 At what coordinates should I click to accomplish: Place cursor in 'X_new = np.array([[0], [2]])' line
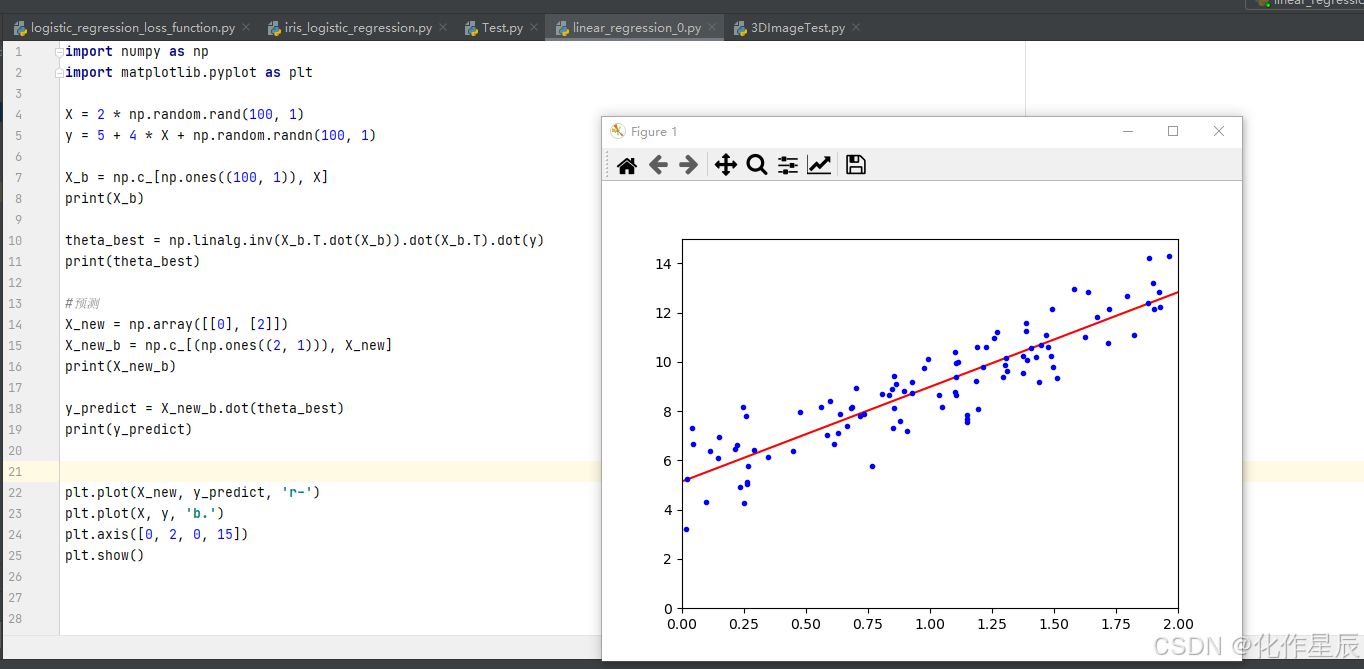tap(177, 324)
